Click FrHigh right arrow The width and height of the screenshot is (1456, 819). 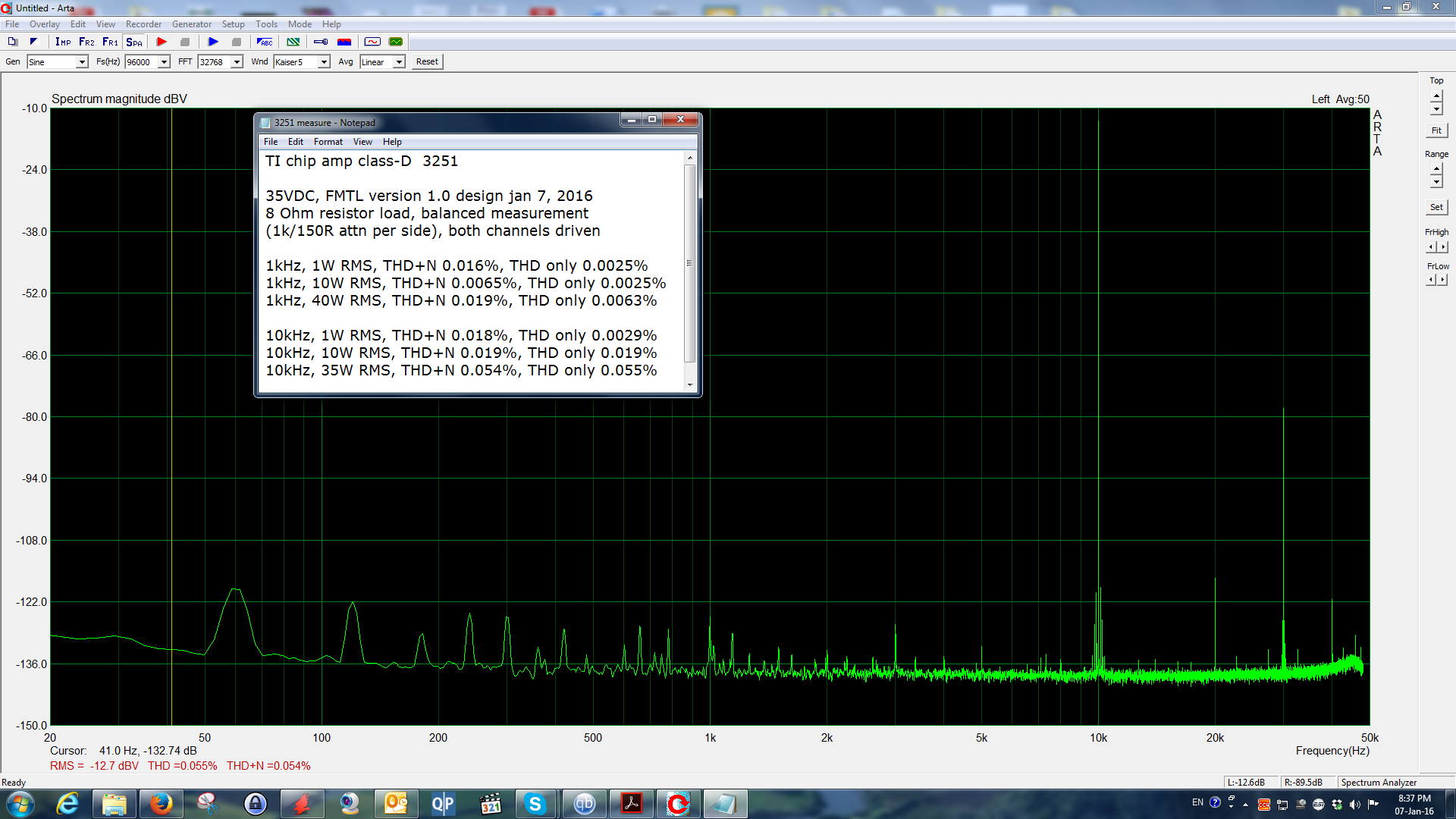[1442, 247]
